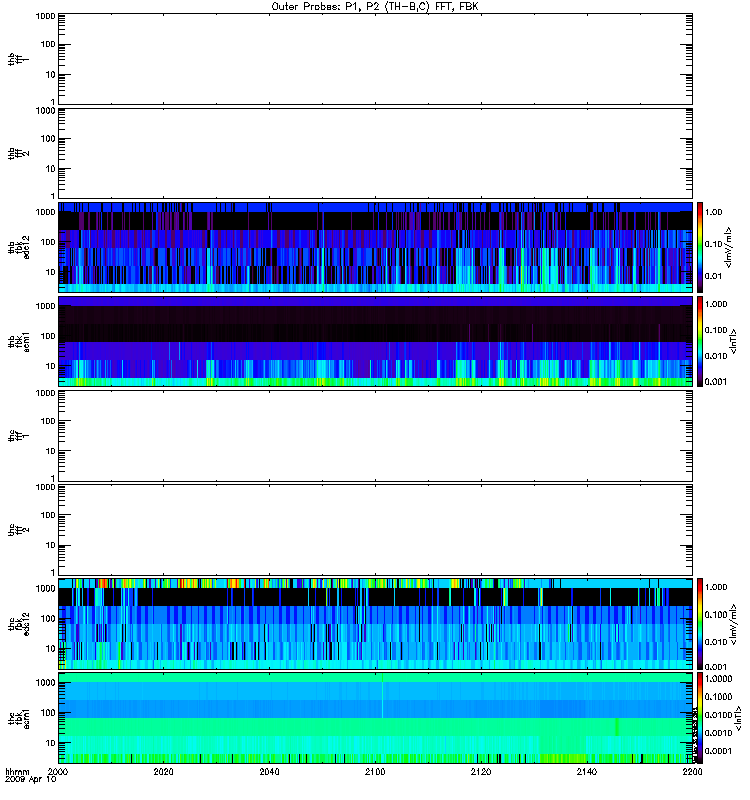The width and height of the screenshot is (750, 800).
Task: Click the '0.10' value on thb edc12 color bar
Action: pos(714,244)
